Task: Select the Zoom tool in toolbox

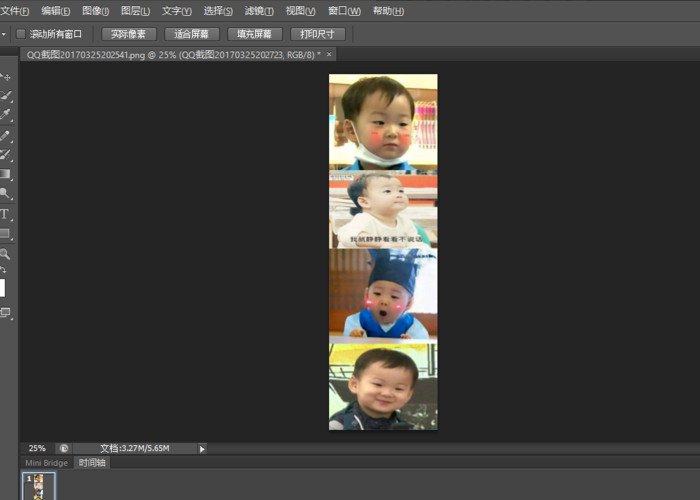Action: click(5, 254)
